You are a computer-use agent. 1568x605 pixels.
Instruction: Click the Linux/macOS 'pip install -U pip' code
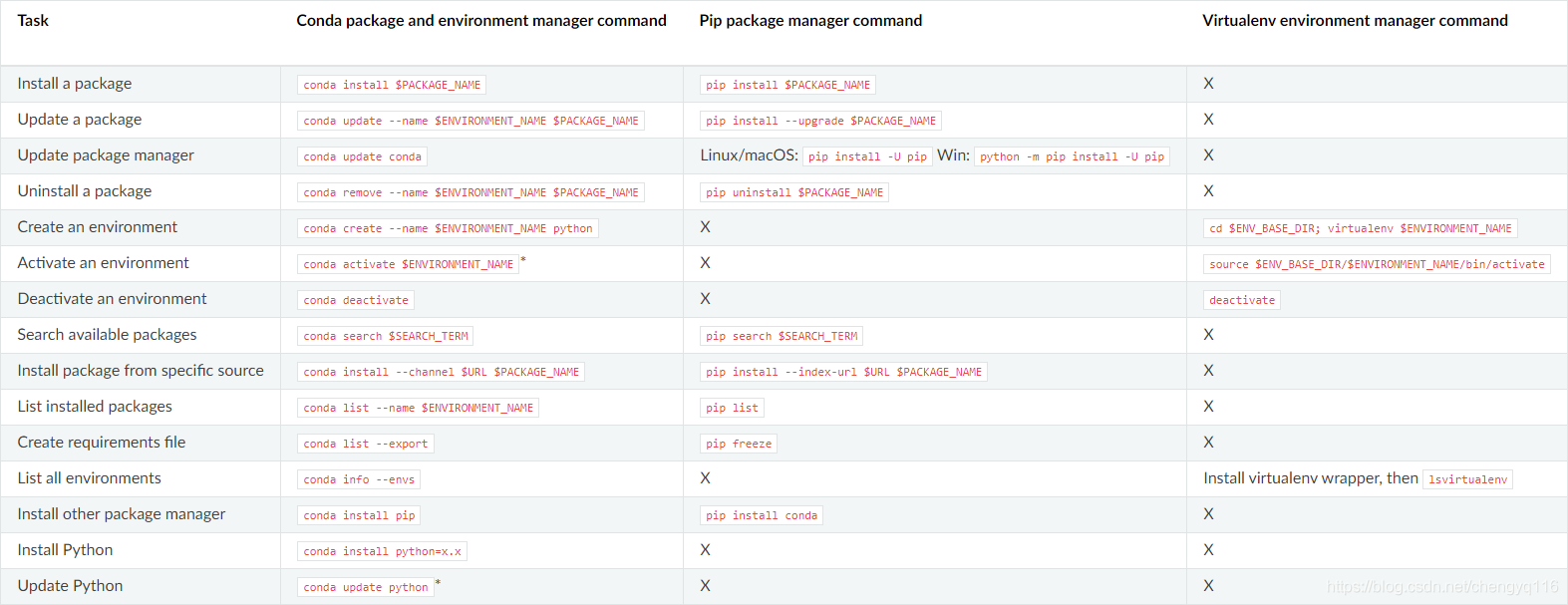click(x=868, y=156)
